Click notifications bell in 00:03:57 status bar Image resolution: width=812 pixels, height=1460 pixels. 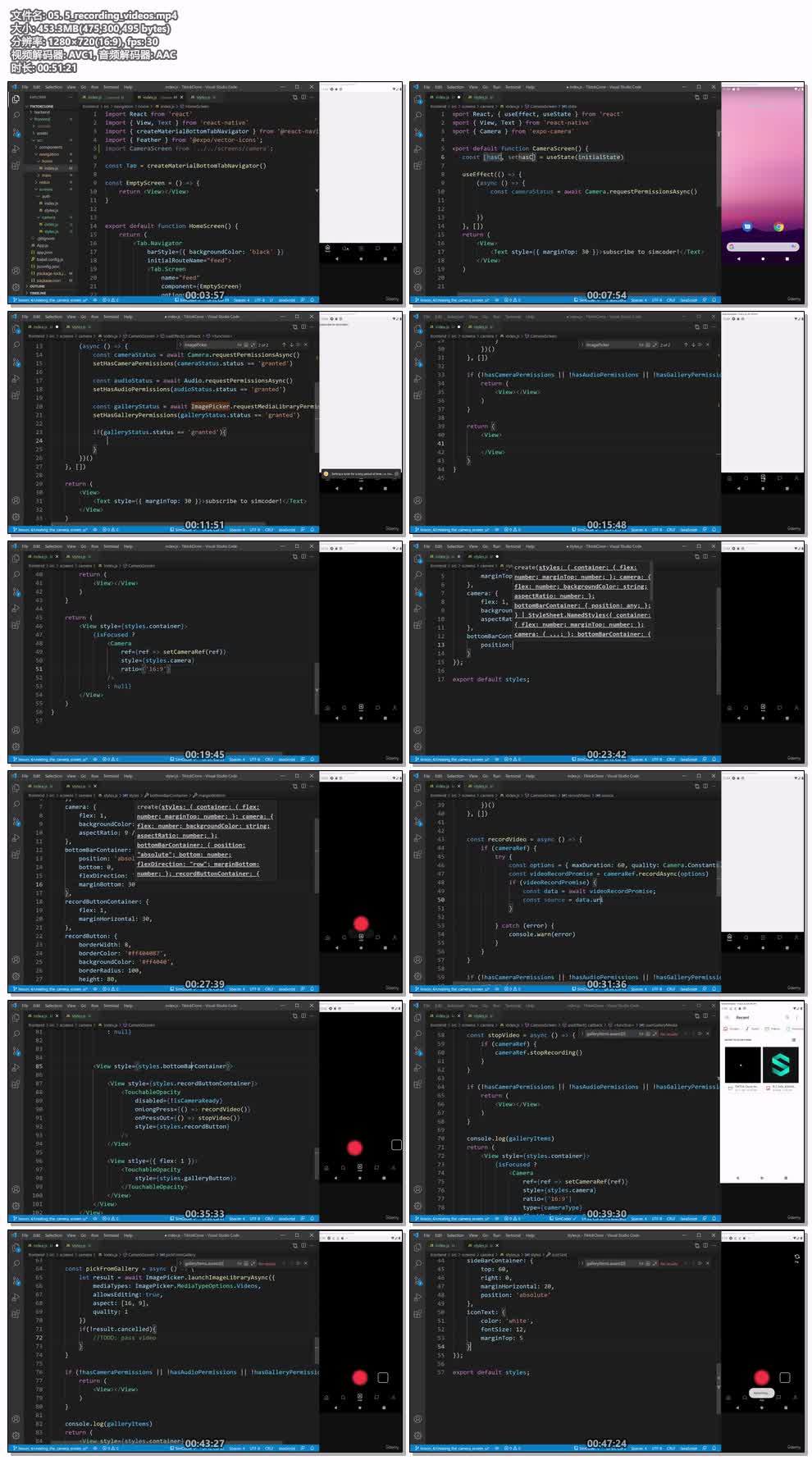click(312, 300)
